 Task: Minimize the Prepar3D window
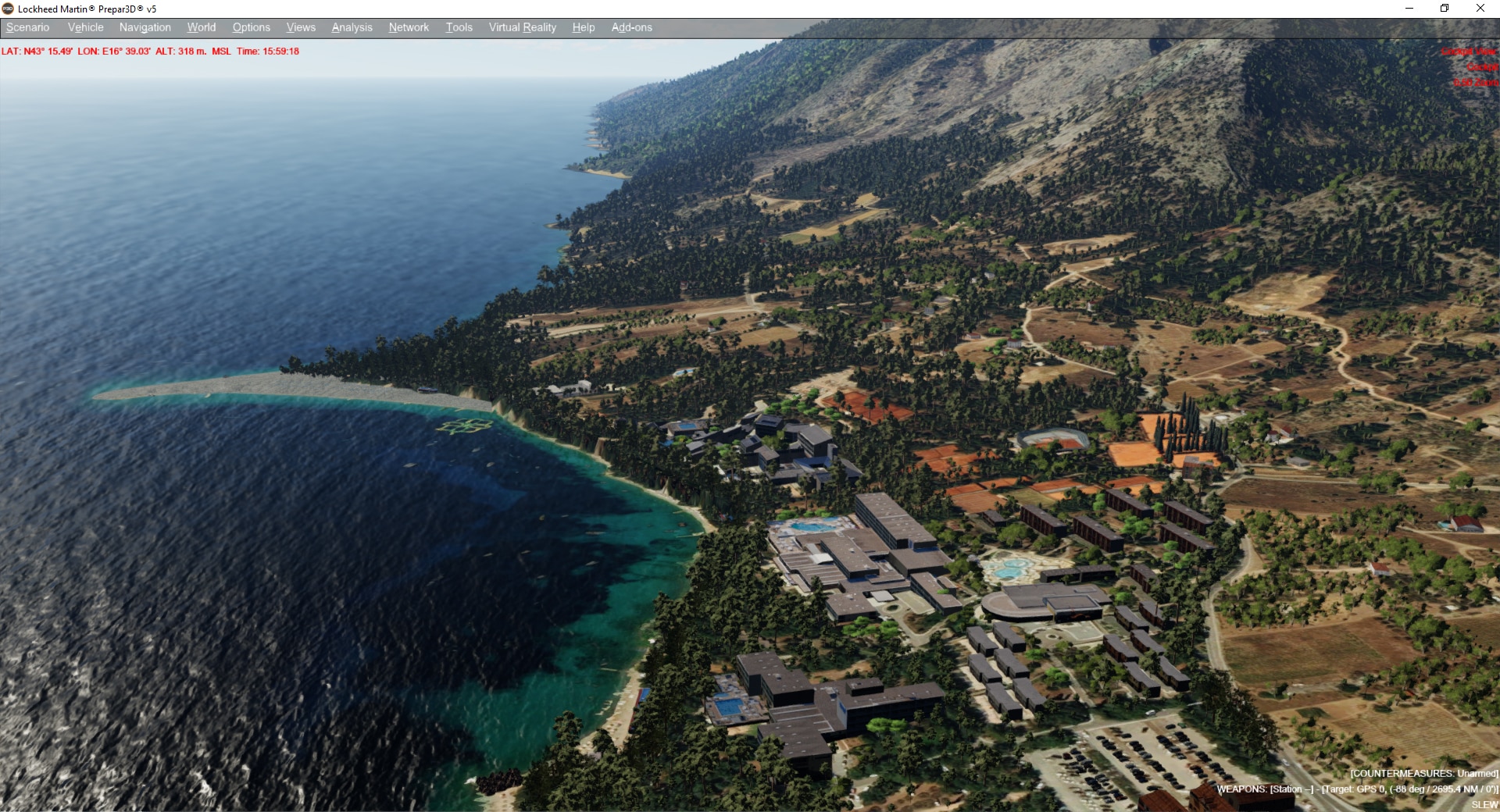pyautogui.click(x=1409, y=9)
